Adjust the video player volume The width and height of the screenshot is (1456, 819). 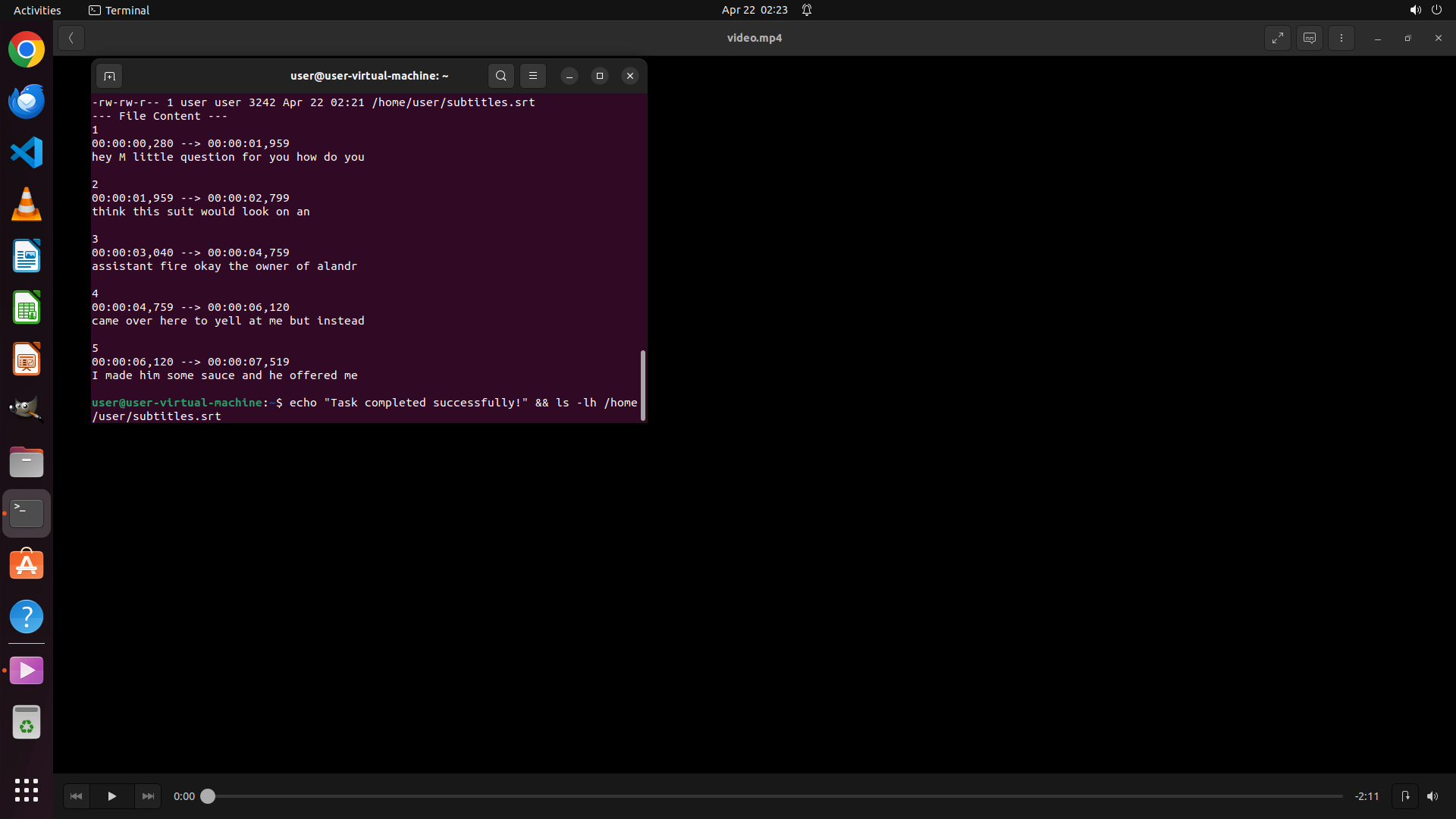[1432, 796]
